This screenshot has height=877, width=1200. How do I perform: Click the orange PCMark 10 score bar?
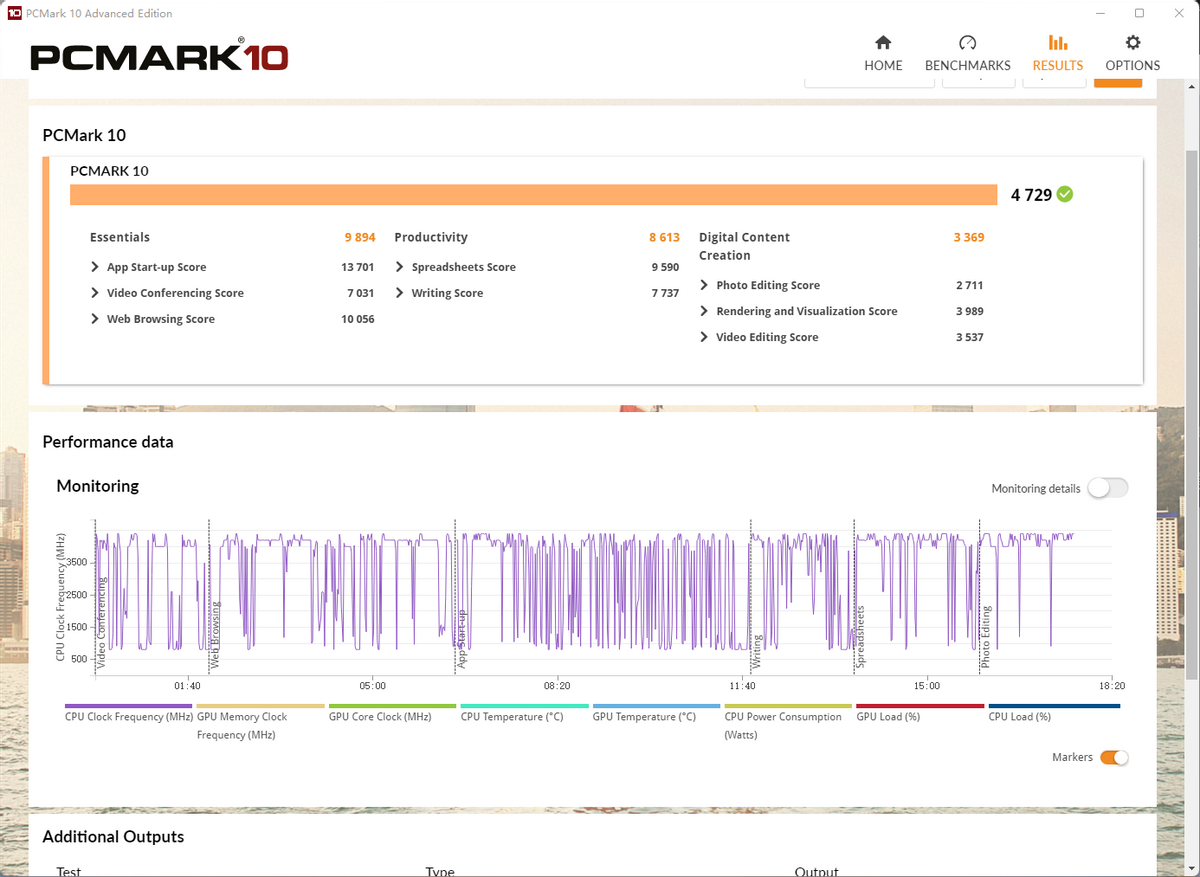click(534, 194)
